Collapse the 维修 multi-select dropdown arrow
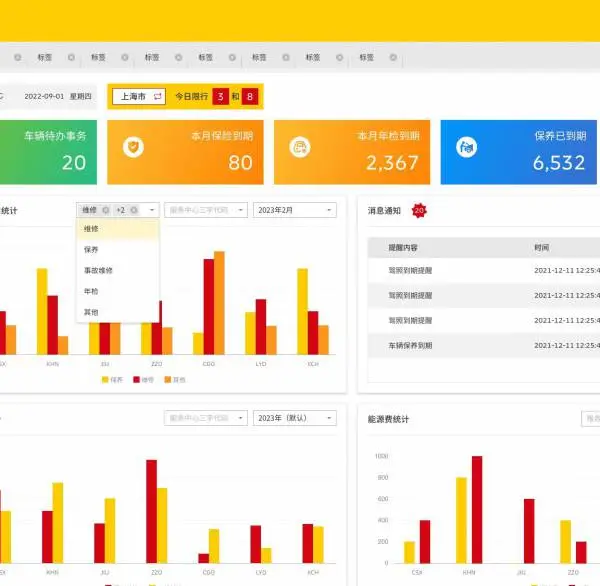The image size is (600, 586). point(152,210)
